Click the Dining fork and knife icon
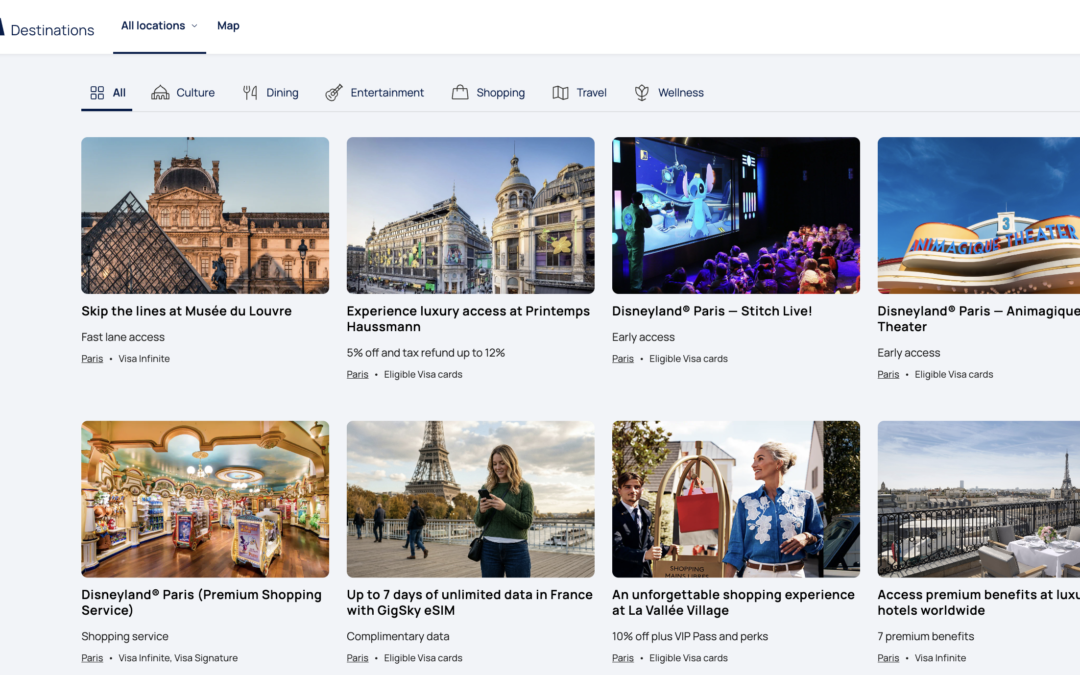The height and width of the screenshot is (675, 1080). coord(250,92)
